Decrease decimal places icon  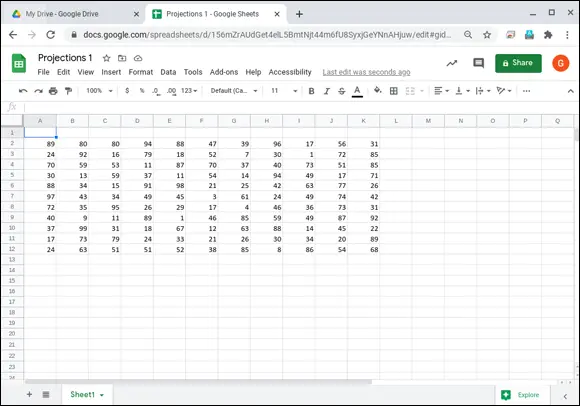tap(156, 91)
